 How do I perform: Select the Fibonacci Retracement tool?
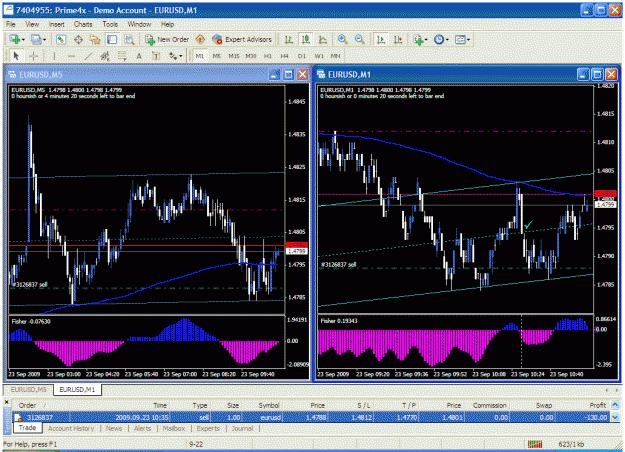pos(122,56)
